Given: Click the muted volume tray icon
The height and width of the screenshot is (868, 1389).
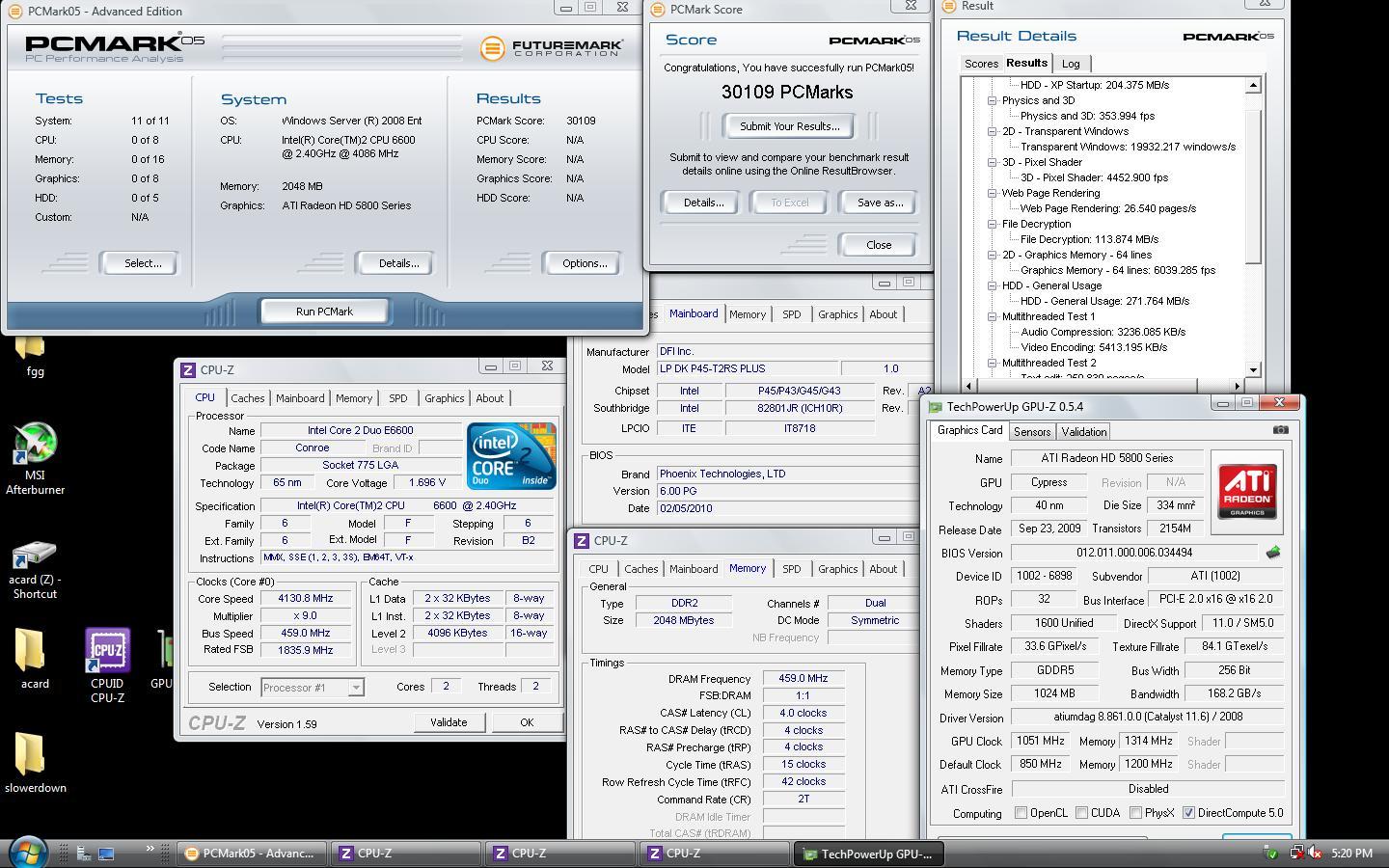Looking at the screenshot, I should [1314, 854].
